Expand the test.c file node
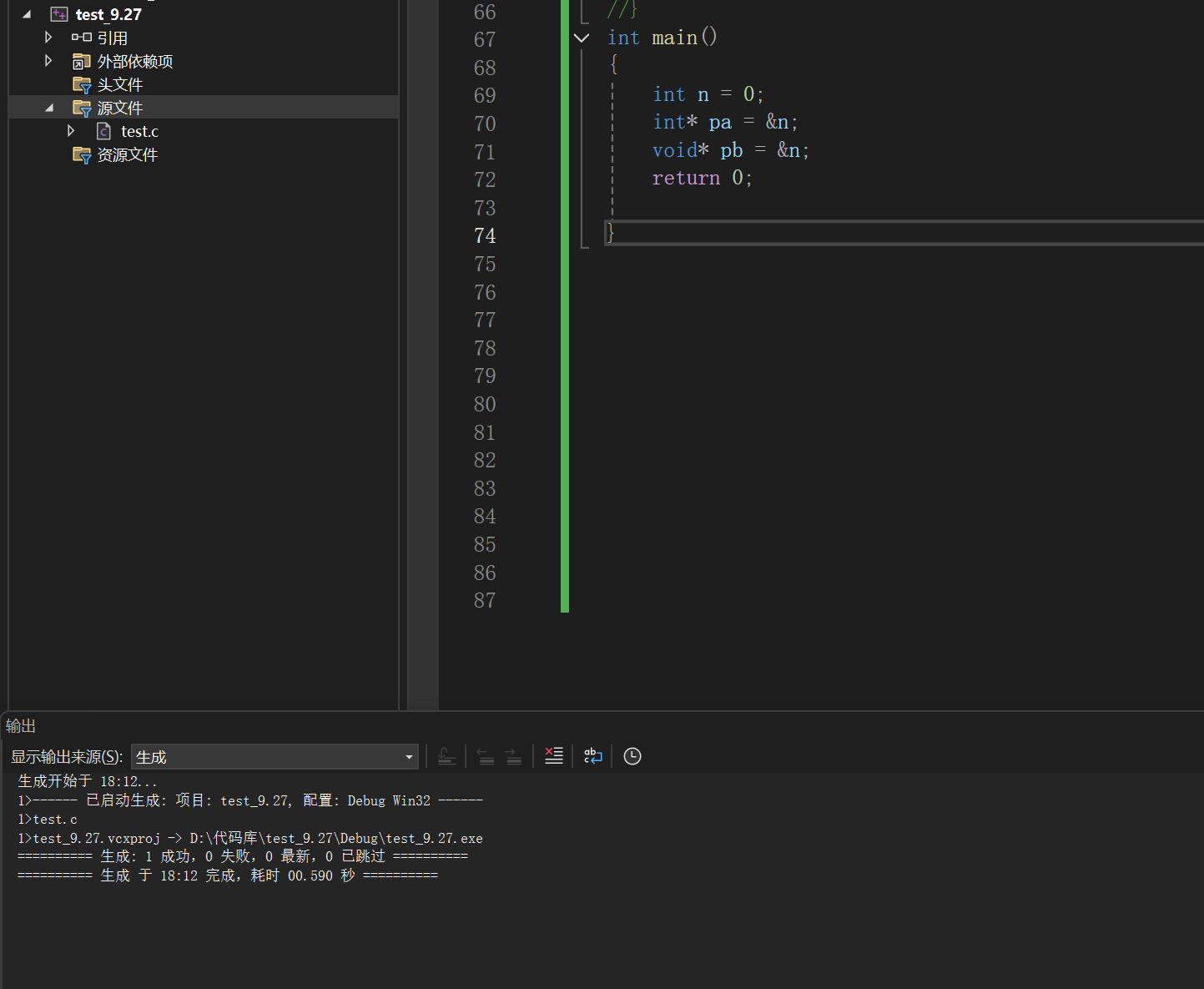 71,131
